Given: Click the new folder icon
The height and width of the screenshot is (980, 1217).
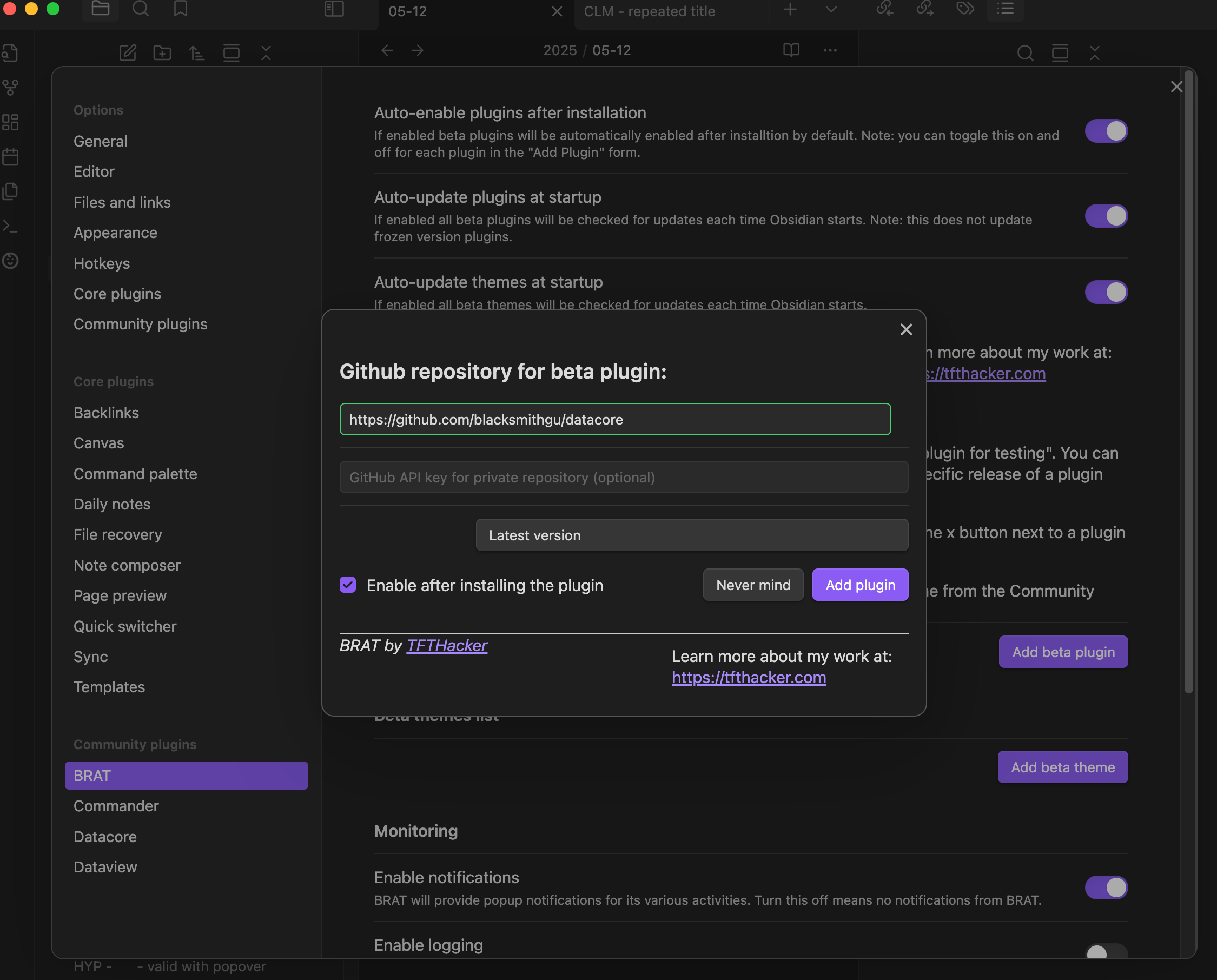Looking at the screenshot, I should point(162,52).
